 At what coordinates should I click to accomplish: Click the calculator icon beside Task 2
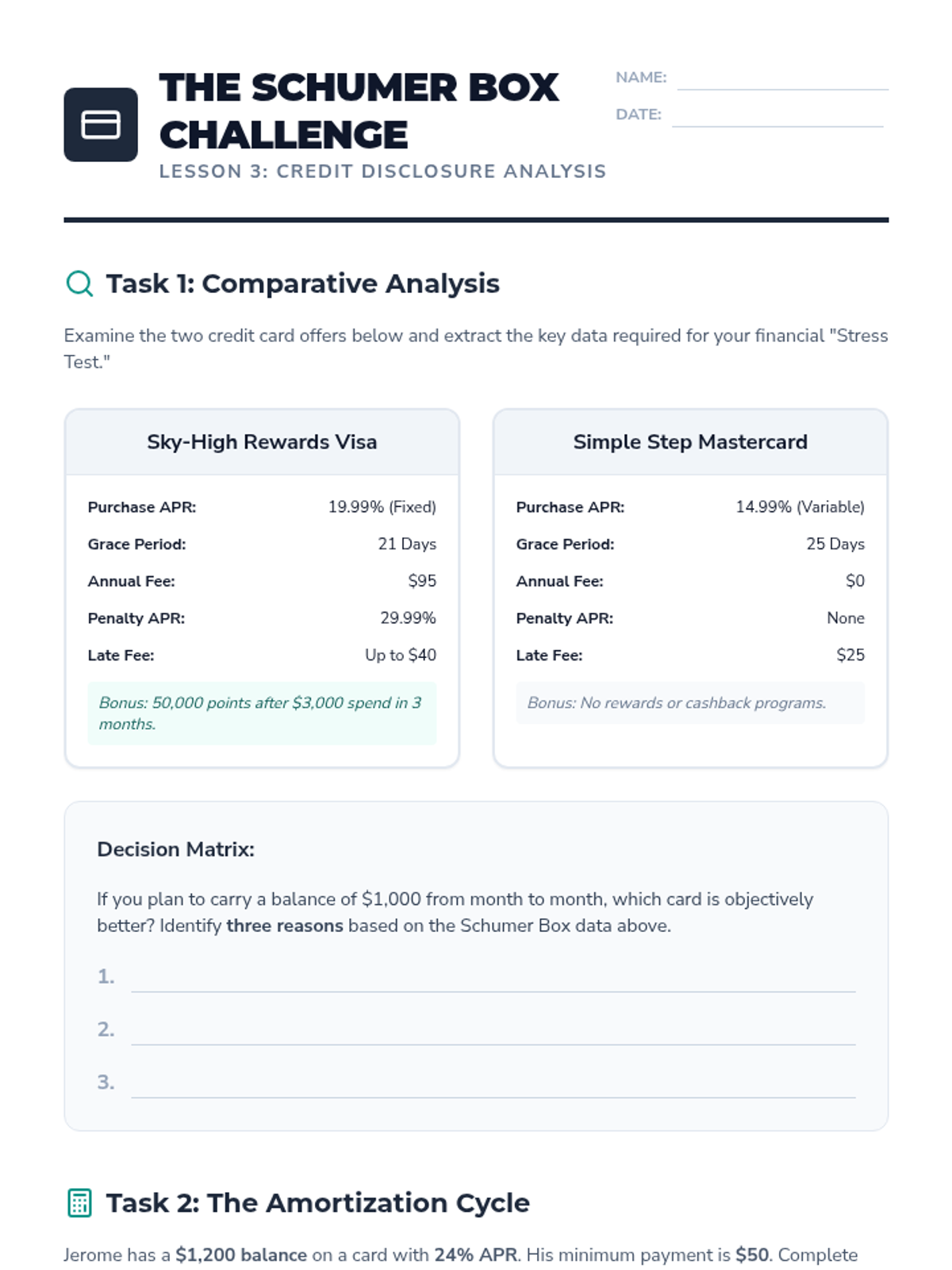(79, 1203)
